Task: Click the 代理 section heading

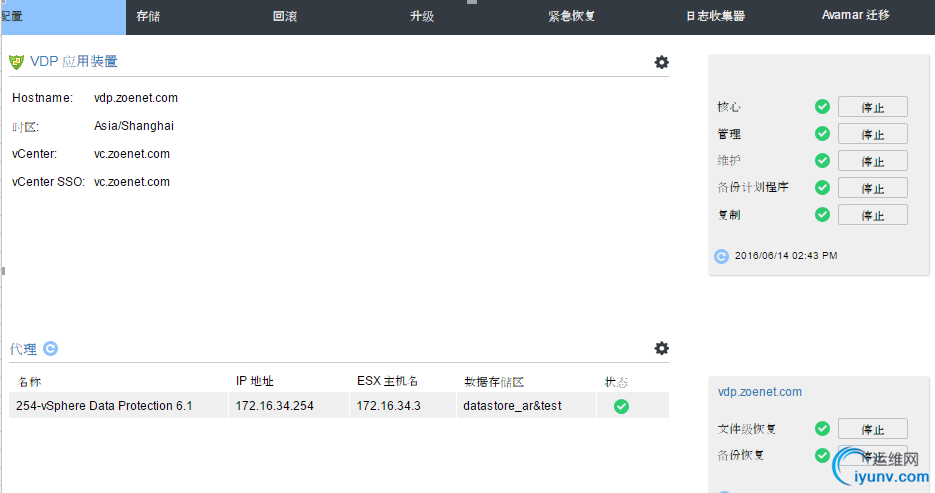Action: coord(23,349)
